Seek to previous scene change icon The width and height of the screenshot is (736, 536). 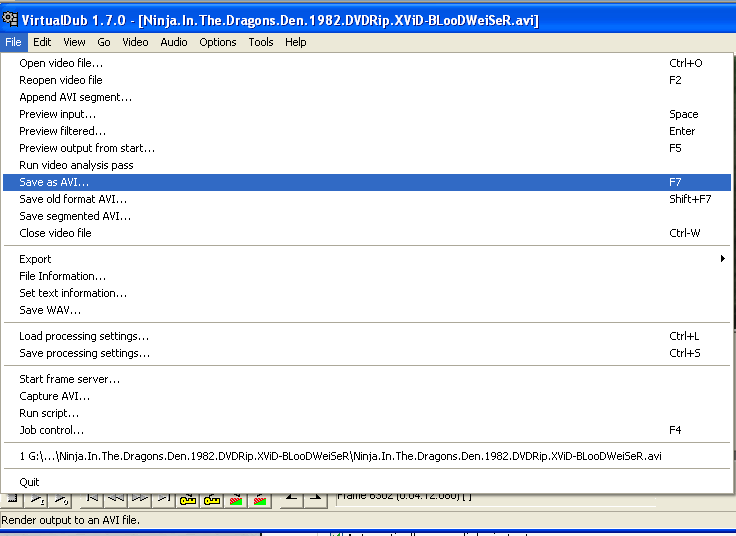click(236, 500)
